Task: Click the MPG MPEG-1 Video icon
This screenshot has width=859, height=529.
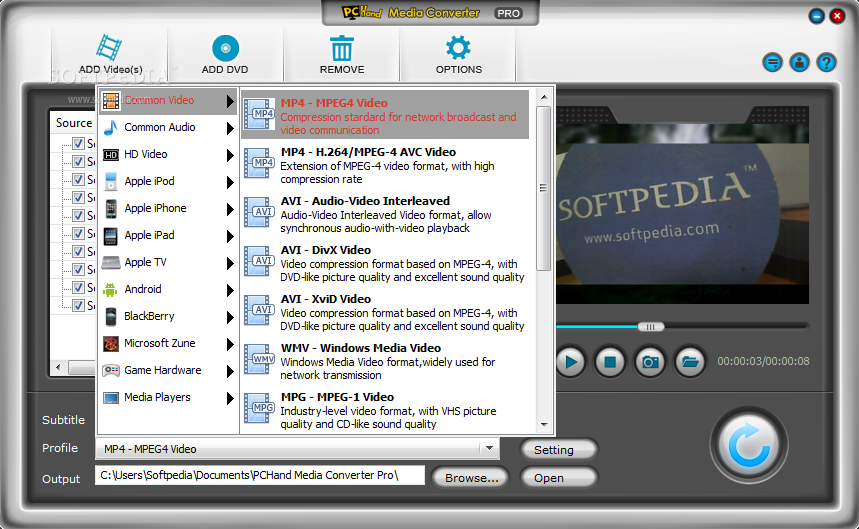Action: pyautogui.click(x=259, y=408)
